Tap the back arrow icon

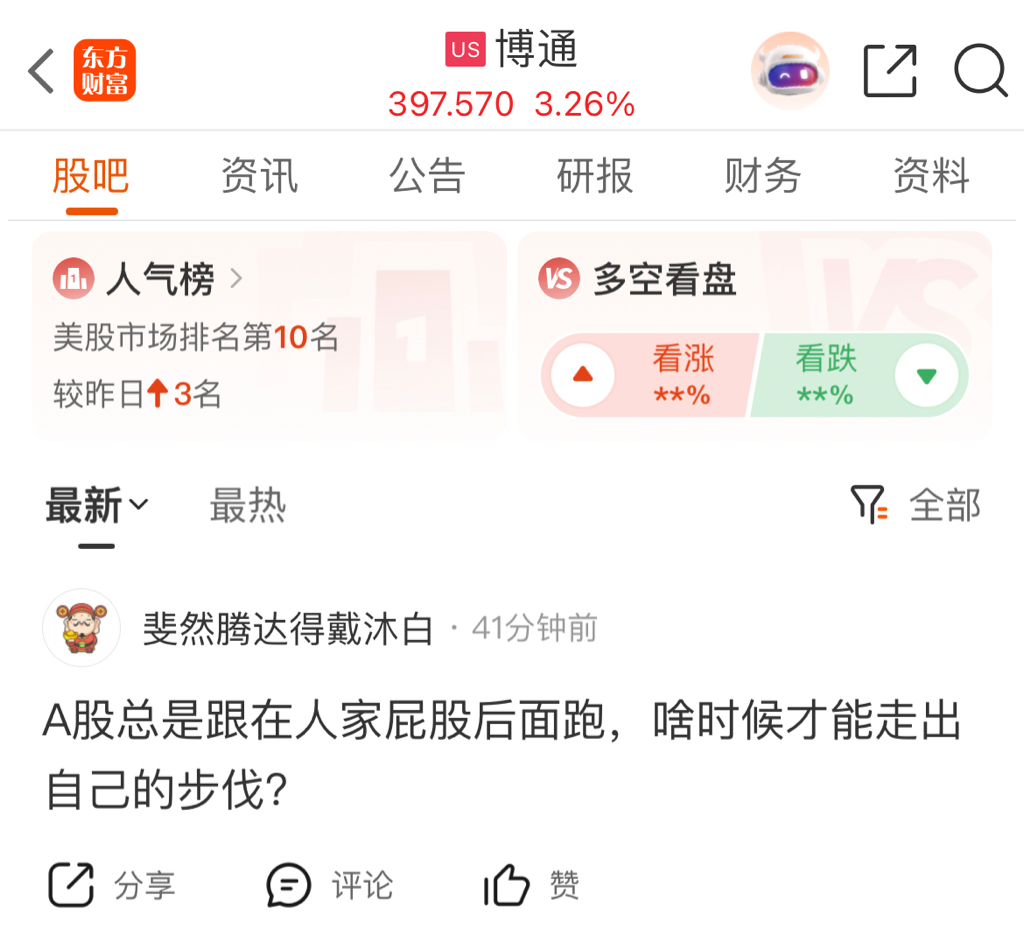pyautogui.click(x=40, y=71)
